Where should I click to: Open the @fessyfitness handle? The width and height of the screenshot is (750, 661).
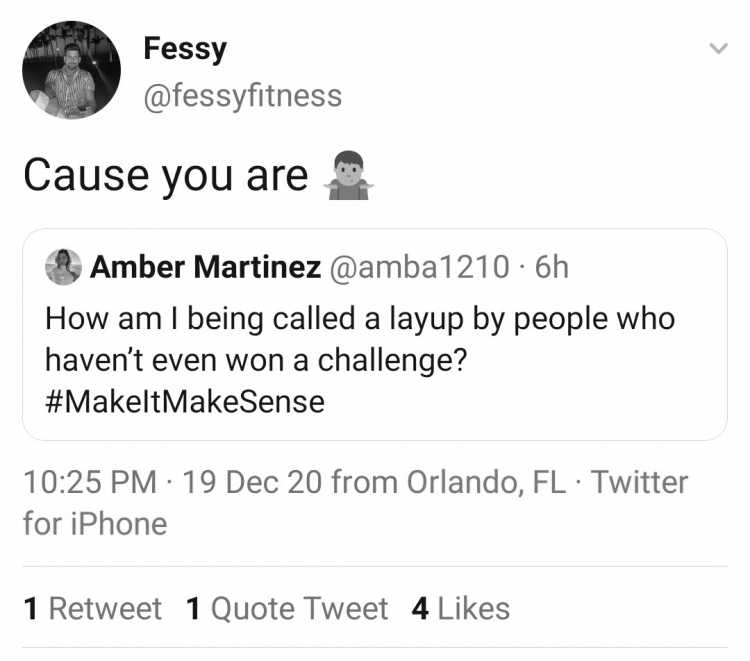(243, 96)
